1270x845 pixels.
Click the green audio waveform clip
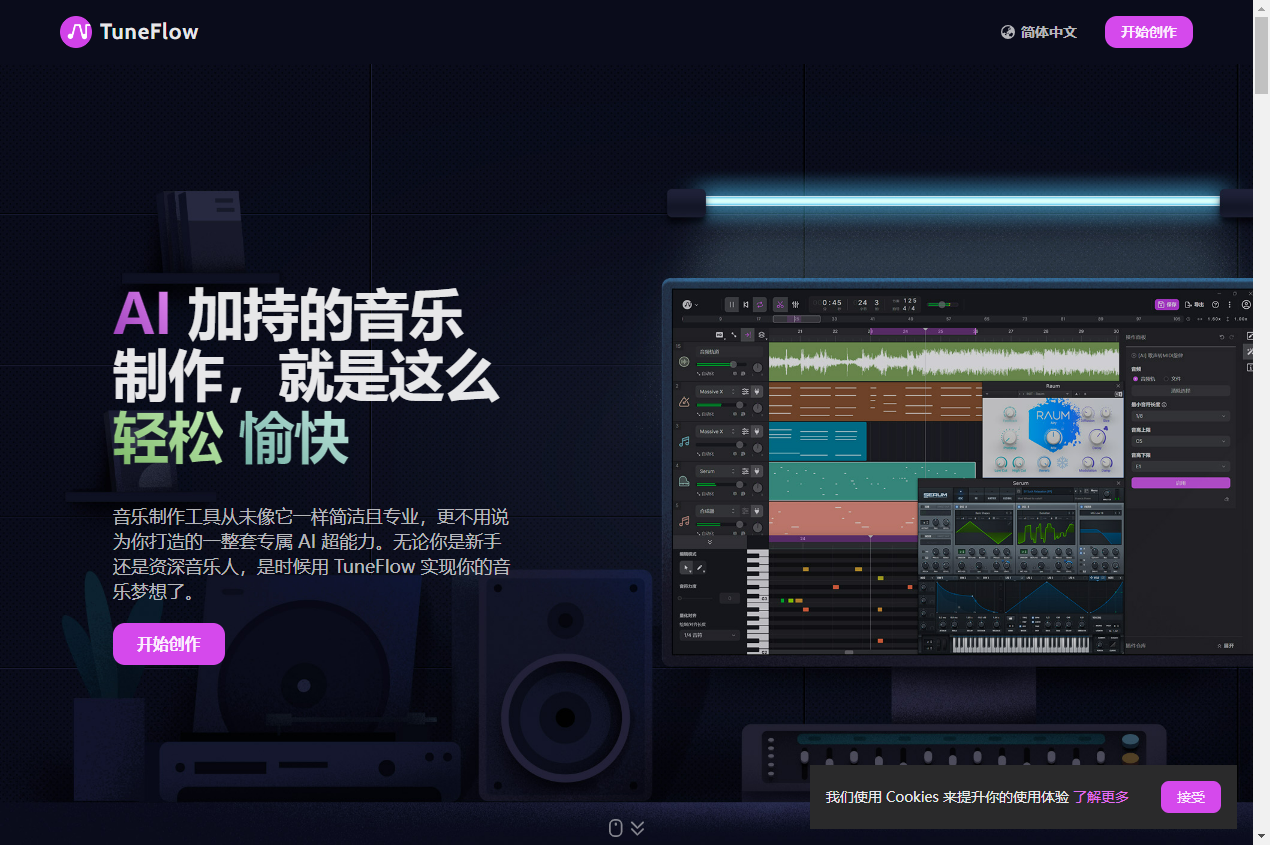[x=944, y=362]
